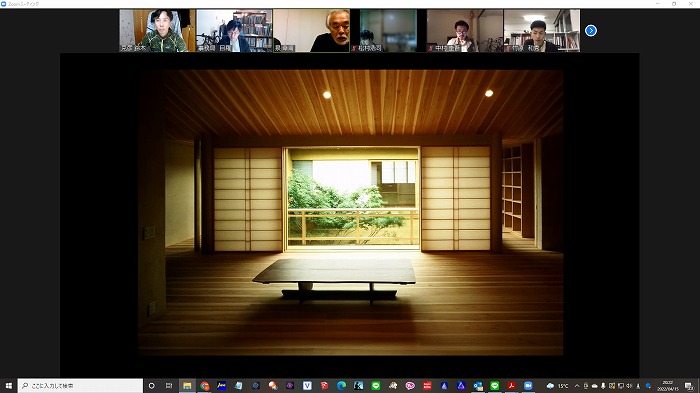Open the Task View button
The height and width of the screenshot is (393, 700).
(169, 385)
